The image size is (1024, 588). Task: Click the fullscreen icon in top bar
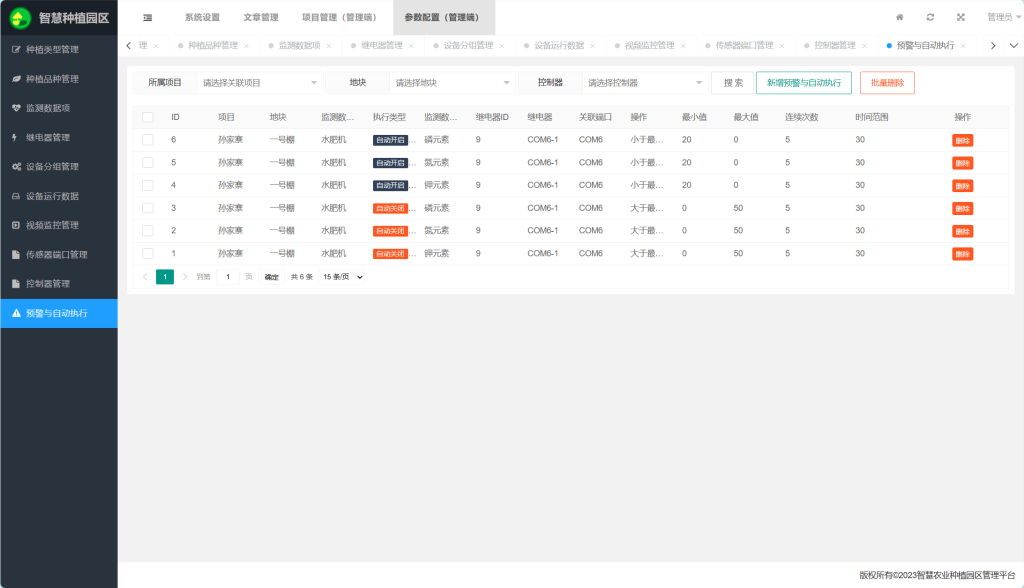coord(960,17)
